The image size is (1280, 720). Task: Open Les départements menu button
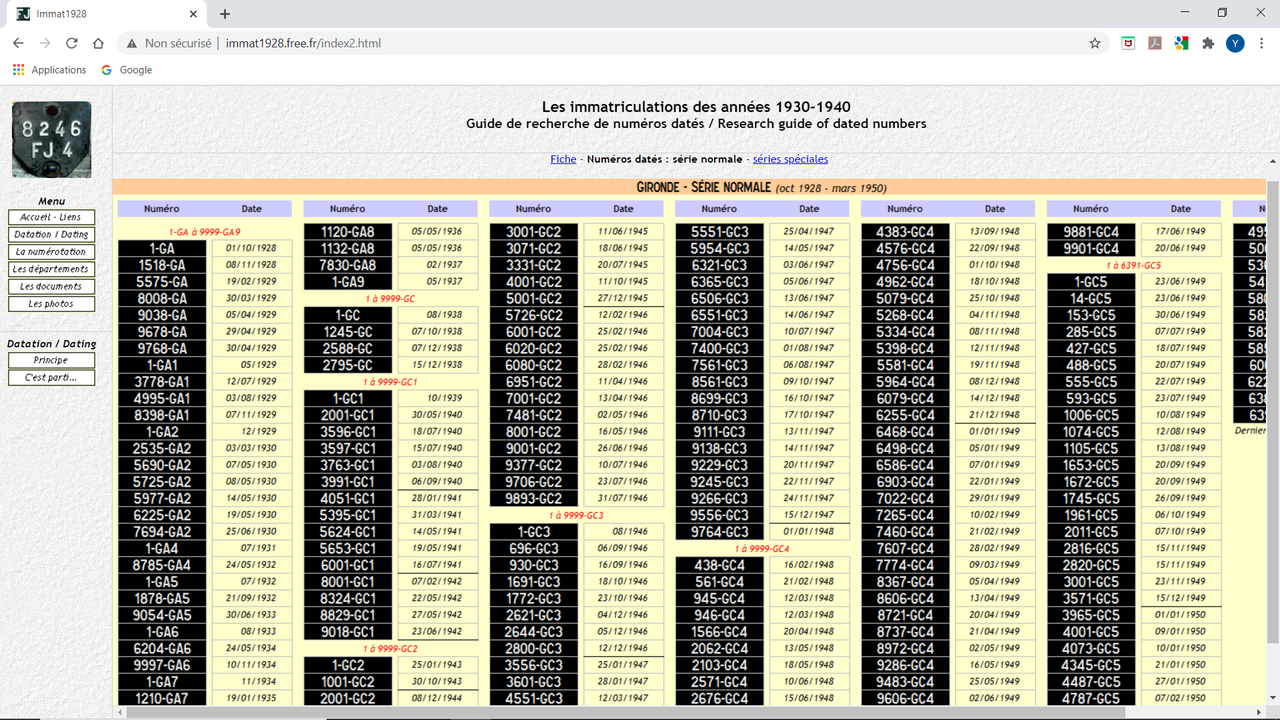tap(51, 269)
